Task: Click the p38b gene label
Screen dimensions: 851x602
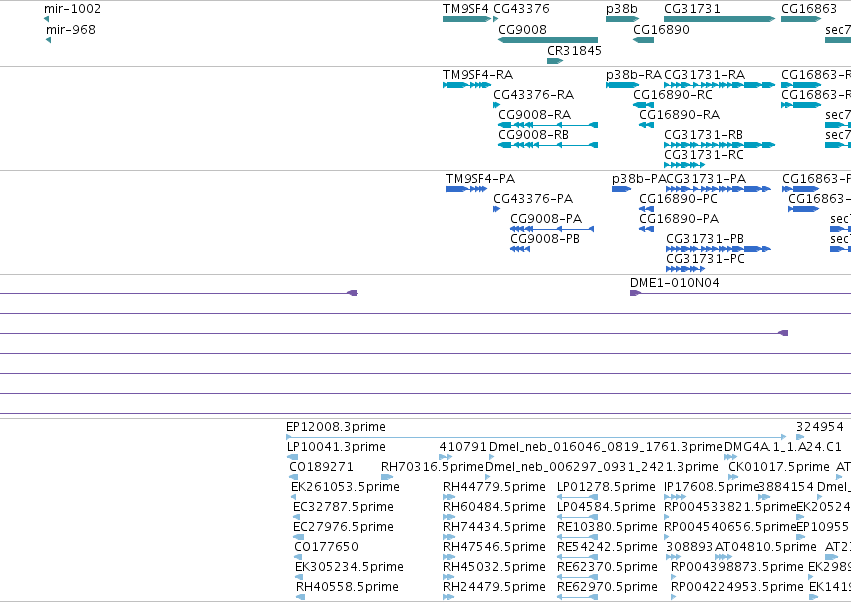Action: click(622, 9)
